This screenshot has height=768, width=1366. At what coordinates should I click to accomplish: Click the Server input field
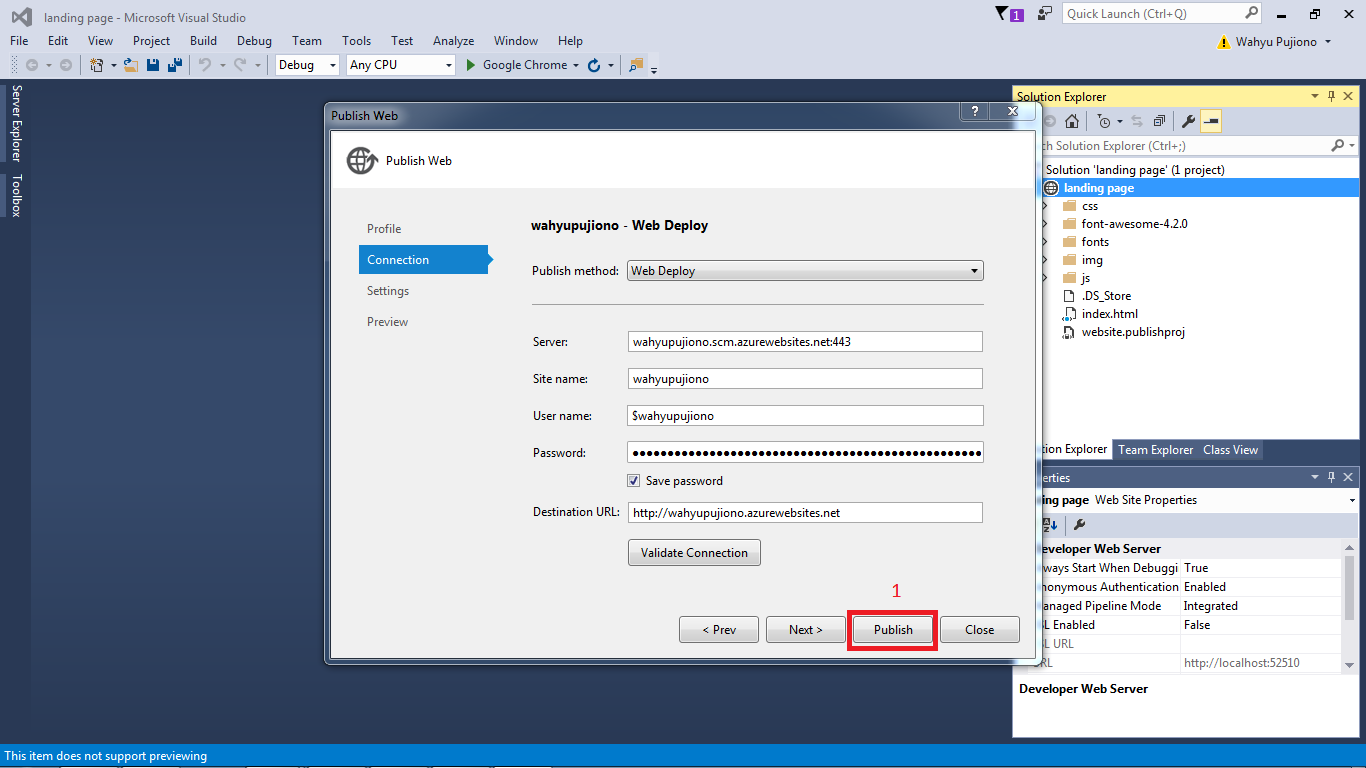click(x=805, y=342)
